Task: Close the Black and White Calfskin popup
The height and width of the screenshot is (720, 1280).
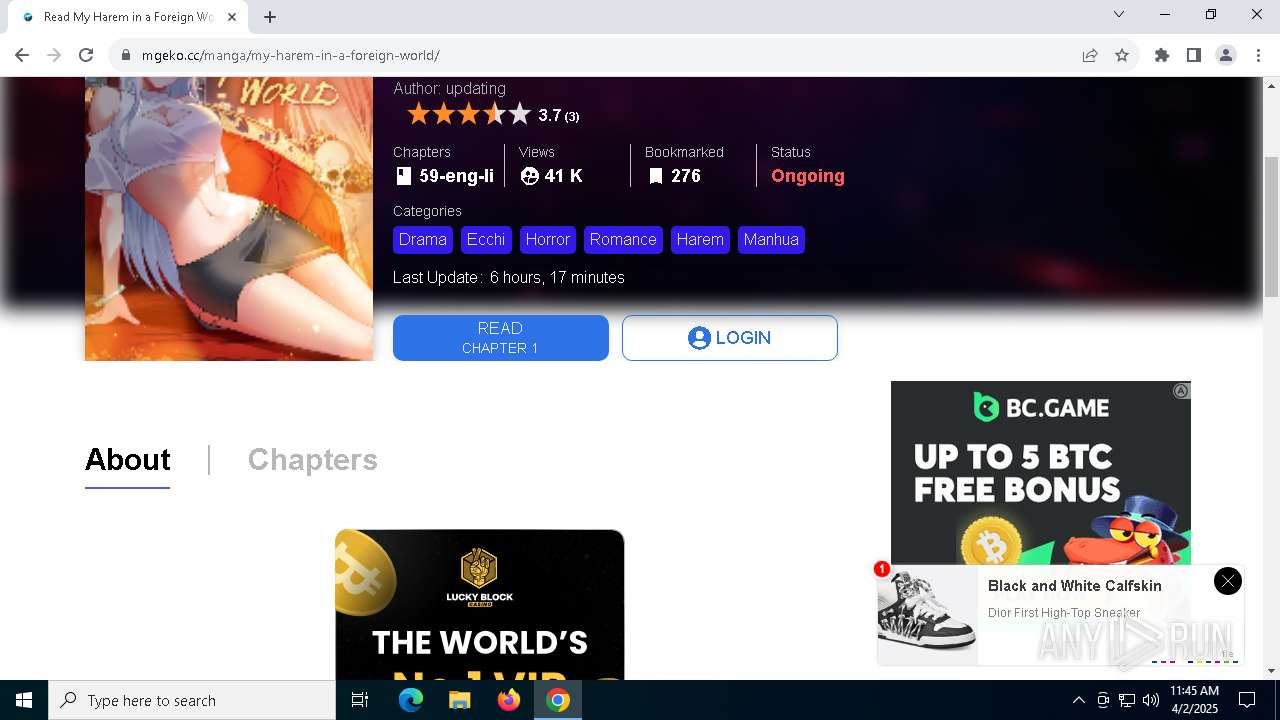Action: point(1227,581)
